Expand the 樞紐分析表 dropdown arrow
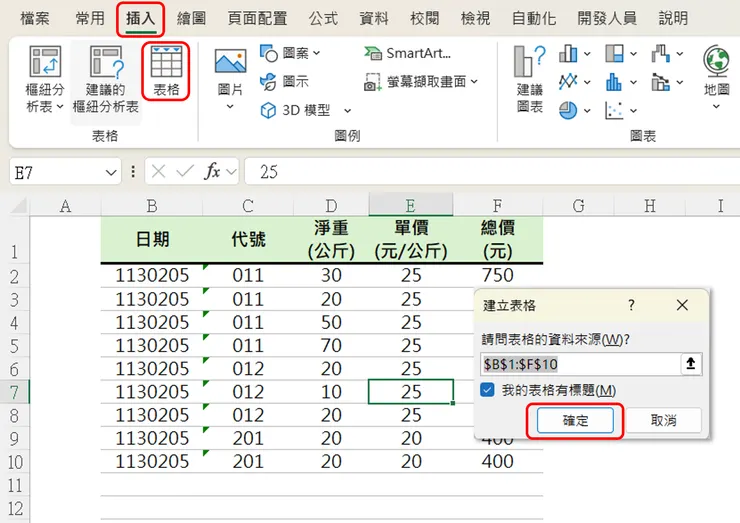This screenshot has height=523, width=740. click(60, 107)
